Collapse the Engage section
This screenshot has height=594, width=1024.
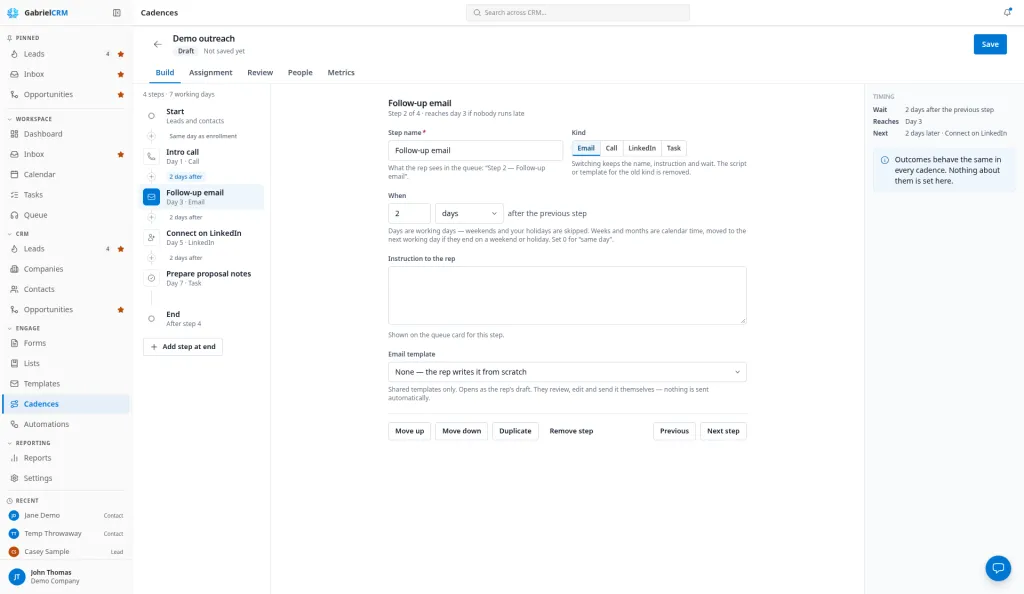(x=24, y=328)
